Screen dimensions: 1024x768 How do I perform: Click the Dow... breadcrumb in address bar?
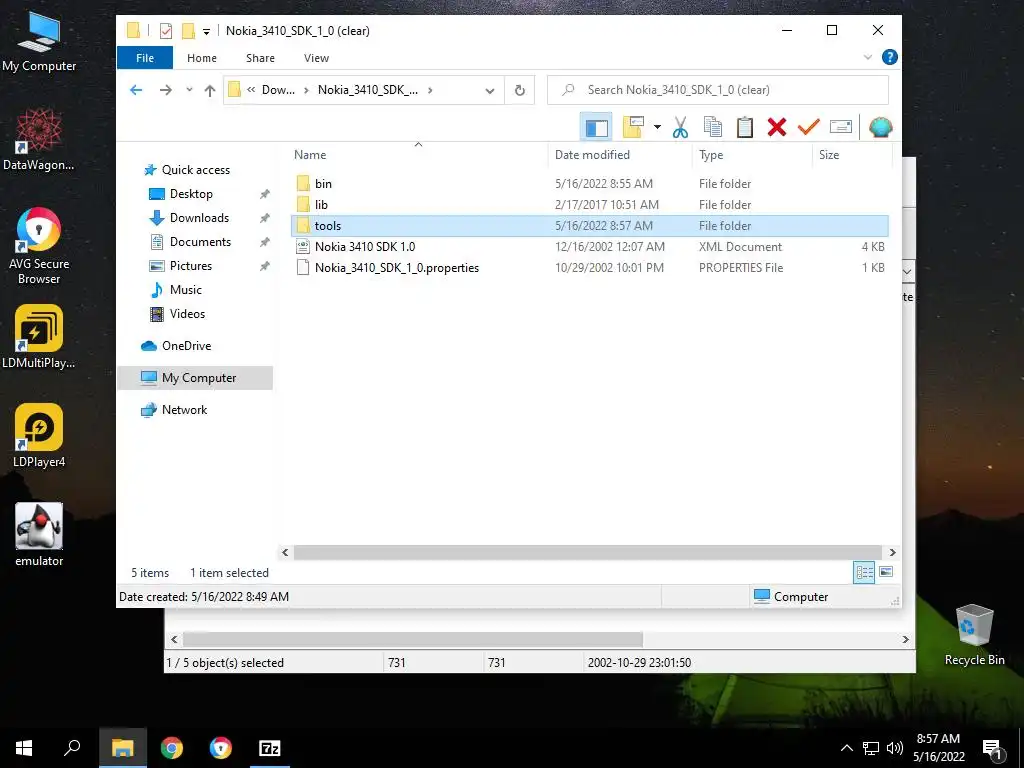278,90
